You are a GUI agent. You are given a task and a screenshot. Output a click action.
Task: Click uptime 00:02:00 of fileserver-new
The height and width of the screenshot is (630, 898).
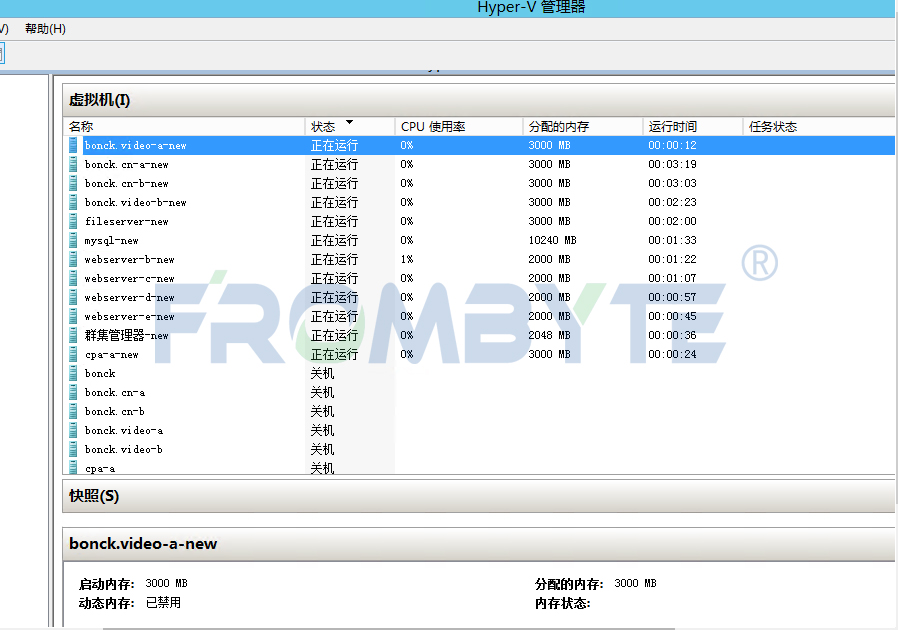coord(672,221)
